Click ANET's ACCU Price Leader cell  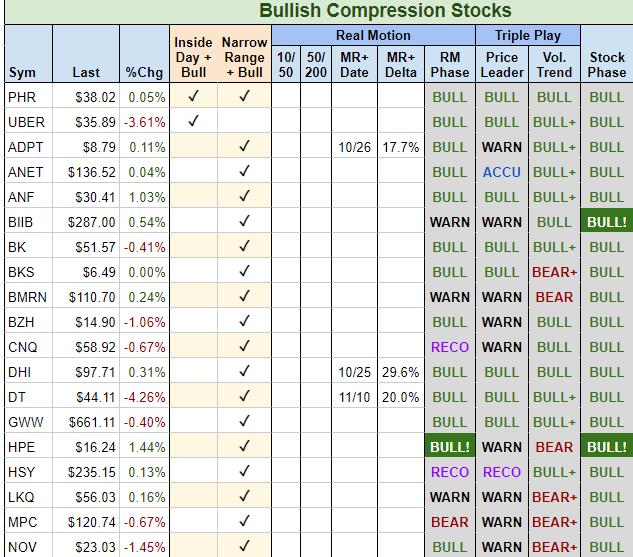pos(501,172)
